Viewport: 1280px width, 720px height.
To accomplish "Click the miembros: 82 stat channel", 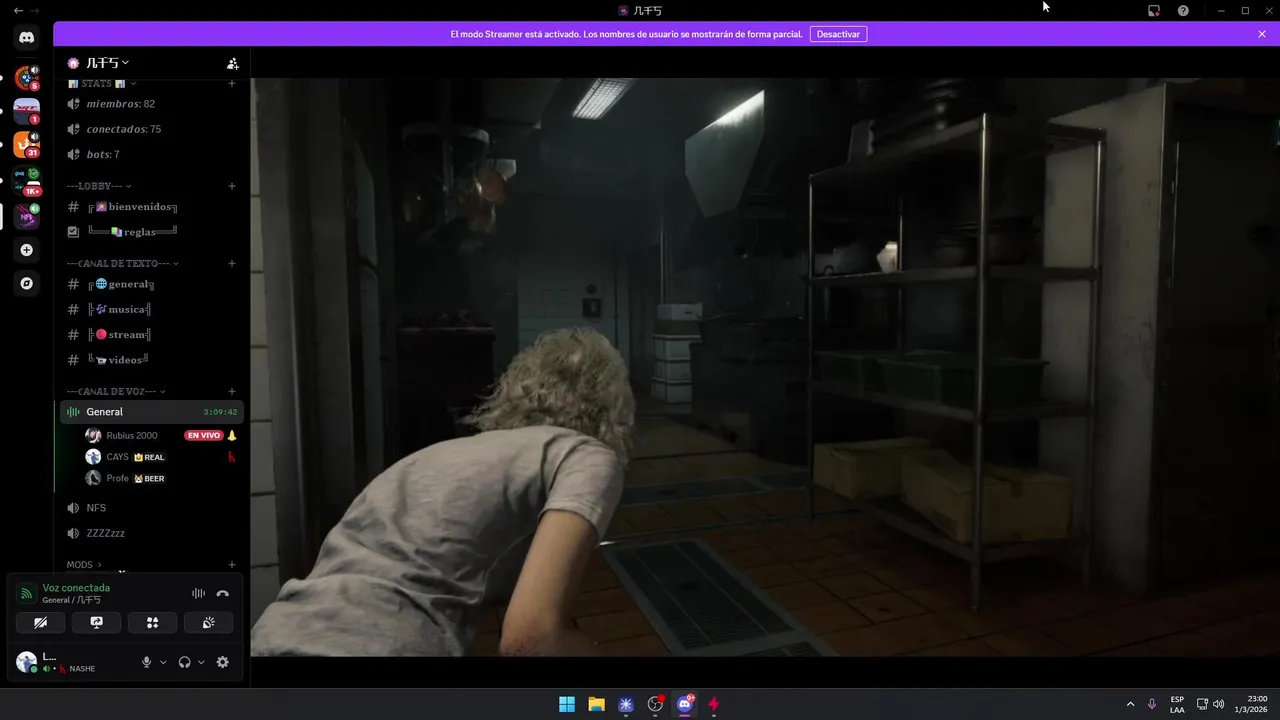I will (x=151, y=104).
